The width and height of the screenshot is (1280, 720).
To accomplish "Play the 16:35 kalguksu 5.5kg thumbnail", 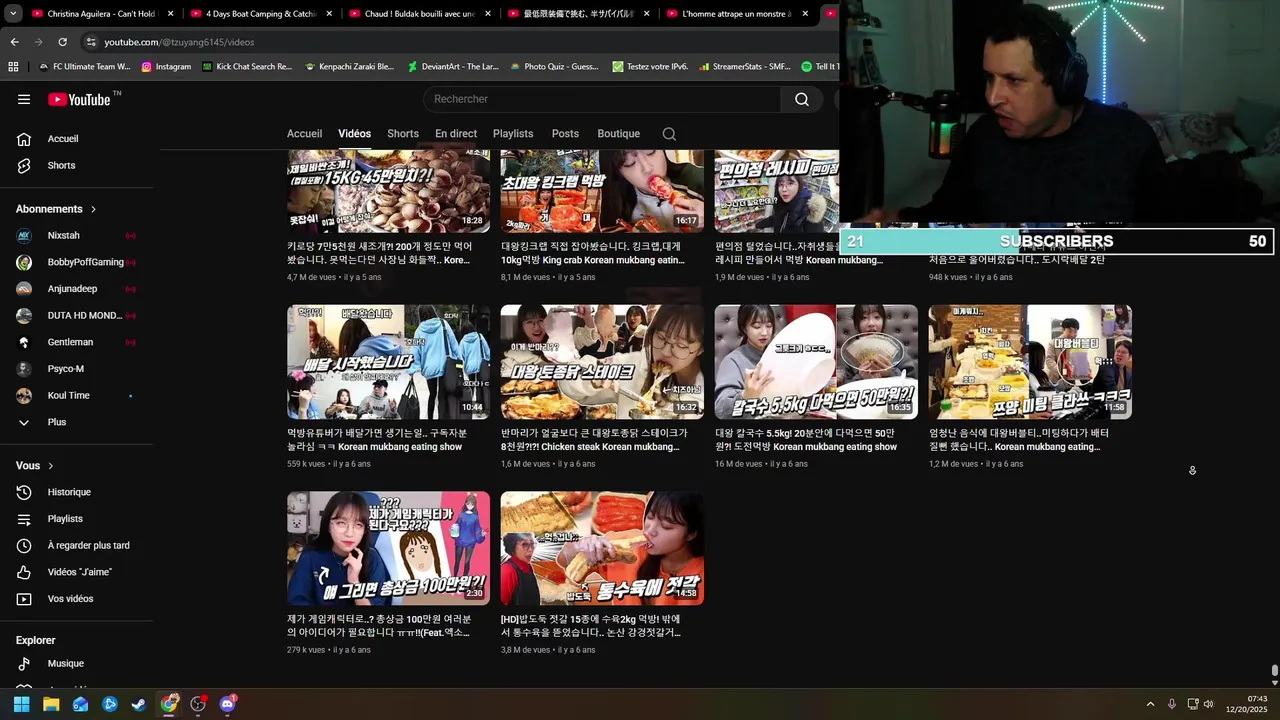I will 816,362.
